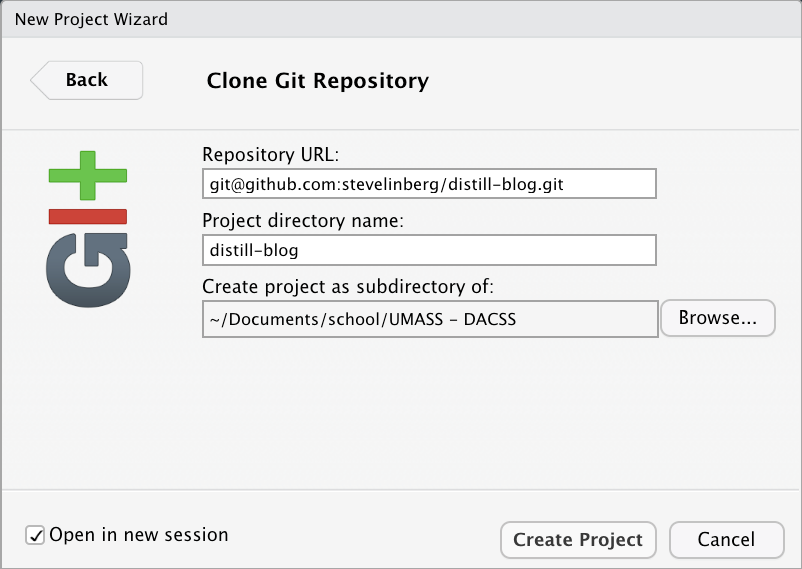Screen dimensions: 802x569
Task: Click the red minus bar of the Git icon
Action: [88, 216]
